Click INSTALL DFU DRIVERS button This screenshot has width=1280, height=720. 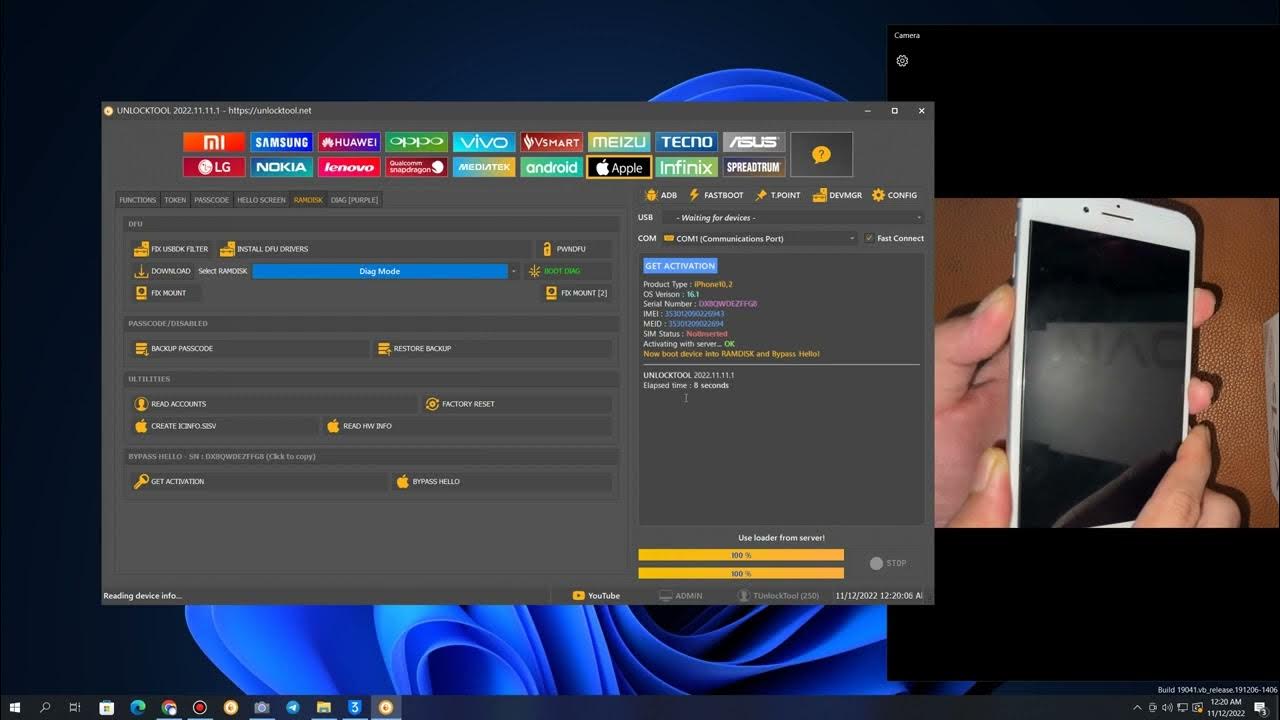pos(375,249)
